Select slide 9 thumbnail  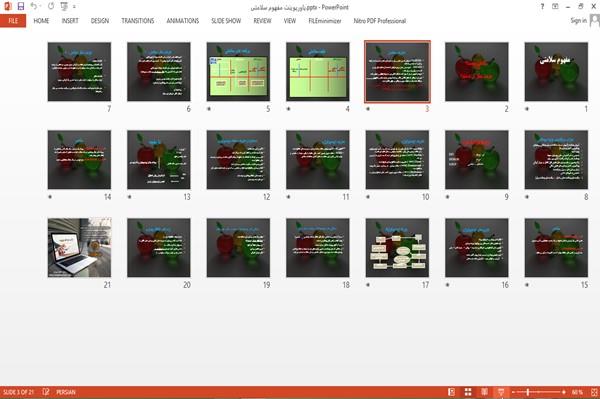click(x=476, y=160)
